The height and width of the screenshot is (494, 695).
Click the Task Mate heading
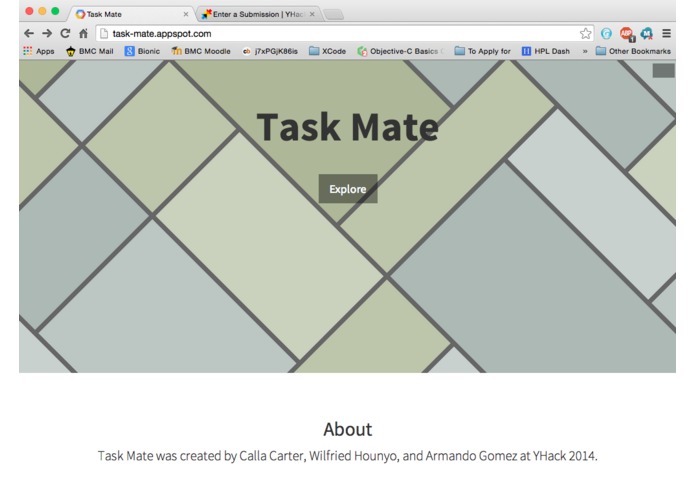[x=348, y=127]
